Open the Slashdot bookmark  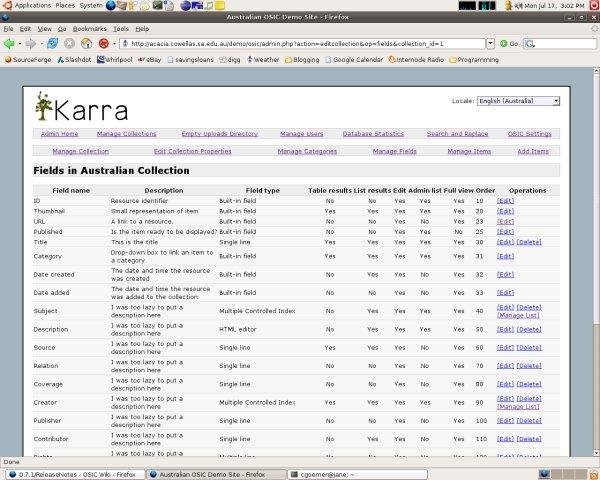click(x=74, y=60)
